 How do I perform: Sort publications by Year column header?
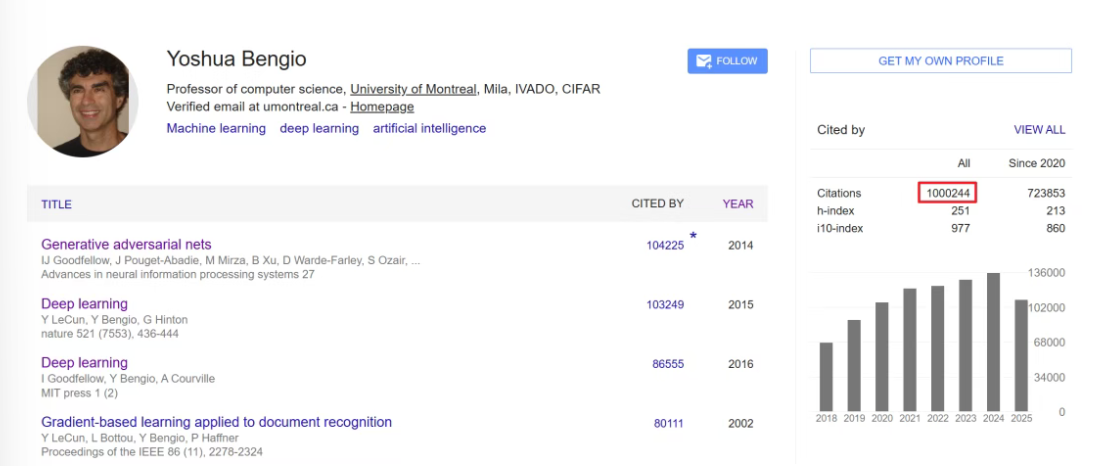(x=738, y=204)
